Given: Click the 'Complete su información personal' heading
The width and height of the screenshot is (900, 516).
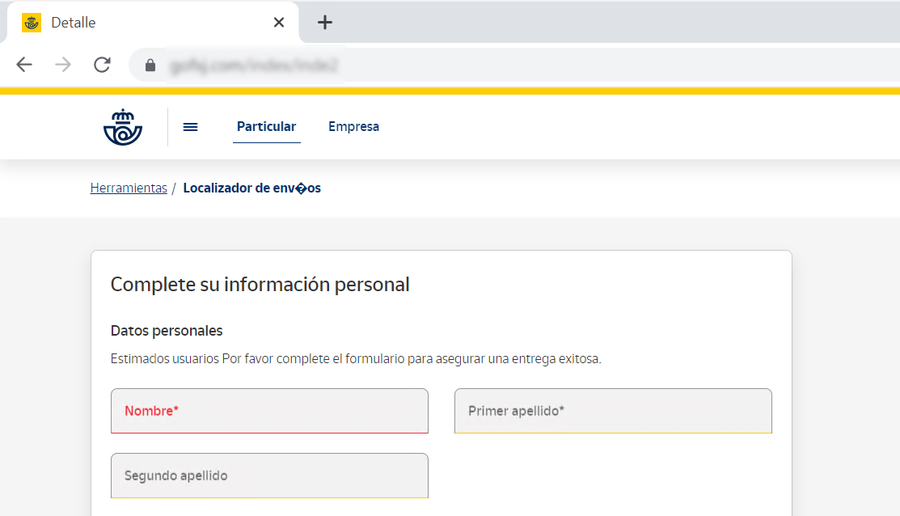Looking at the screenshot, I should point(260,284).
